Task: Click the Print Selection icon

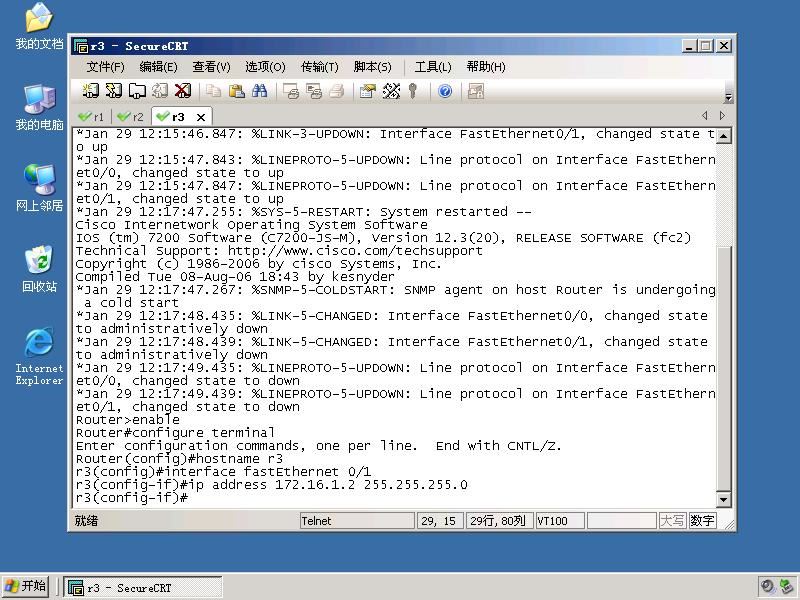Action: click(x=314, y=91)
